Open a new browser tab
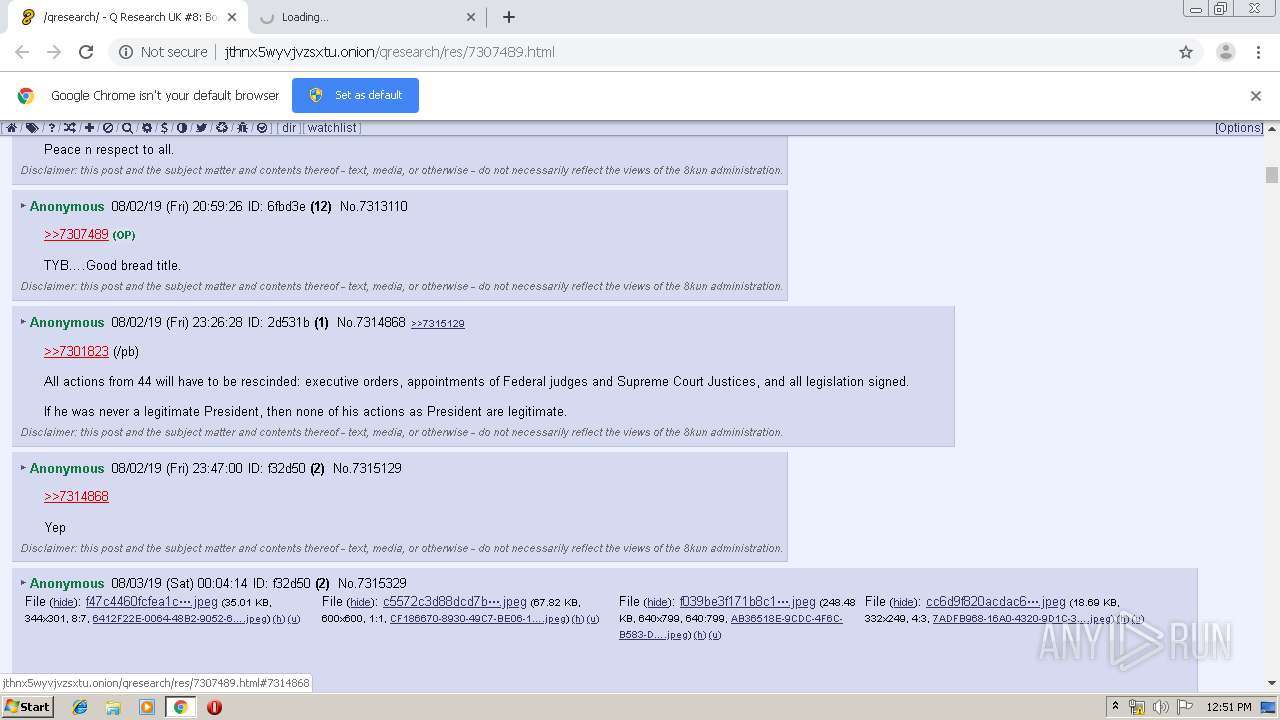Image resolution: width=1280 pixels, height=720 pixels. 509,17
